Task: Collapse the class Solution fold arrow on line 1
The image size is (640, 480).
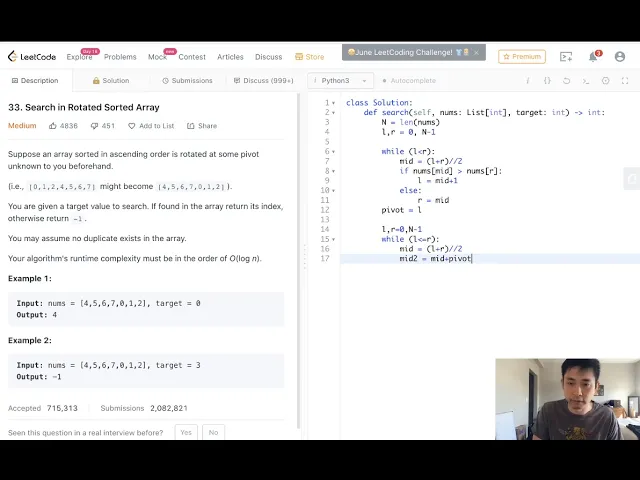Action: click(333, 103)
